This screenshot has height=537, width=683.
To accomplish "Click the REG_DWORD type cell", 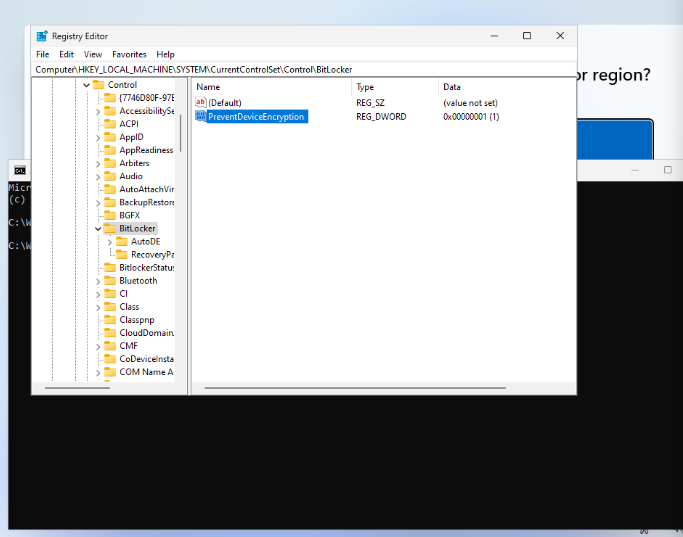I will [381, 117].
